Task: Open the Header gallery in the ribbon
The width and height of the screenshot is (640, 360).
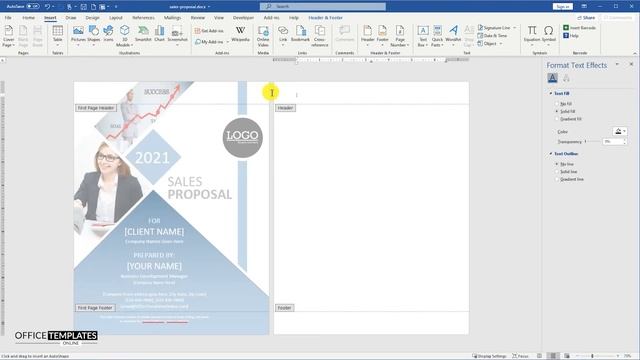Action: [367, 35]
